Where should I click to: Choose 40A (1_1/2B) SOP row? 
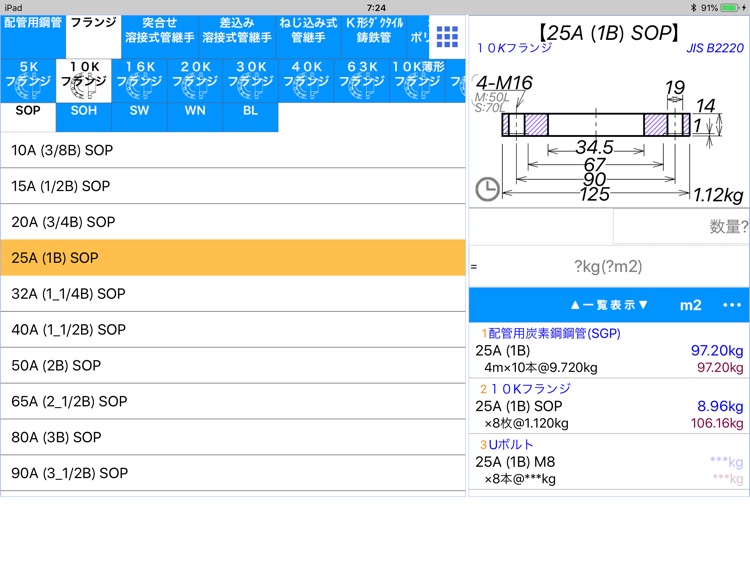click(233, 330)
